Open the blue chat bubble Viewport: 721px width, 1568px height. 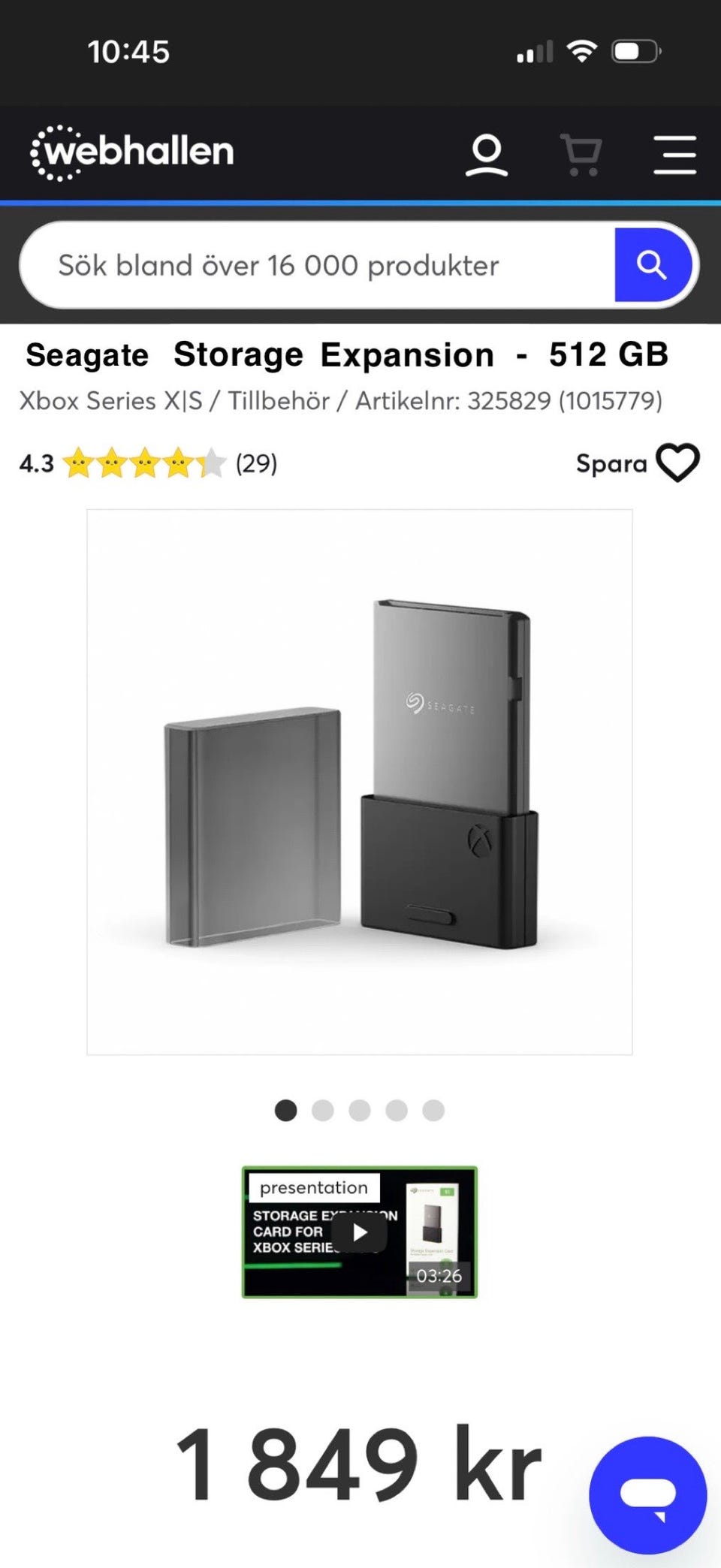pyautogui.click(x=648, y=1495)
